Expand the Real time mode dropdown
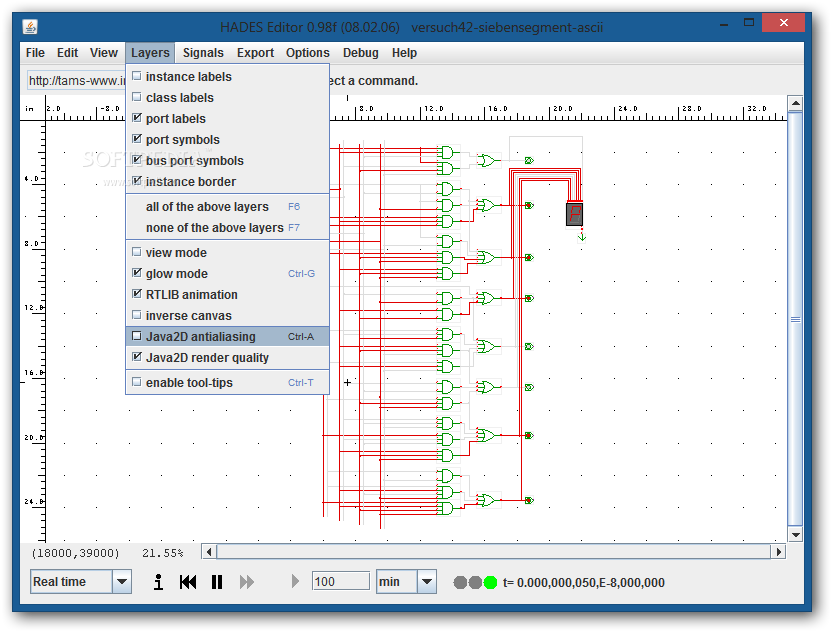 (x=122, y=582)
